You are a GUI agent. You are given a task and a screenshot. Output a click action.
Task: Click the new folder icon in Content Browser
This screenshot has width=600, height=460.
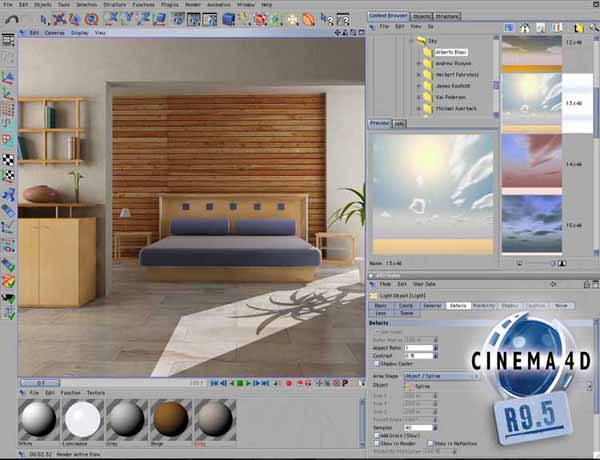[x=578, y=28]
